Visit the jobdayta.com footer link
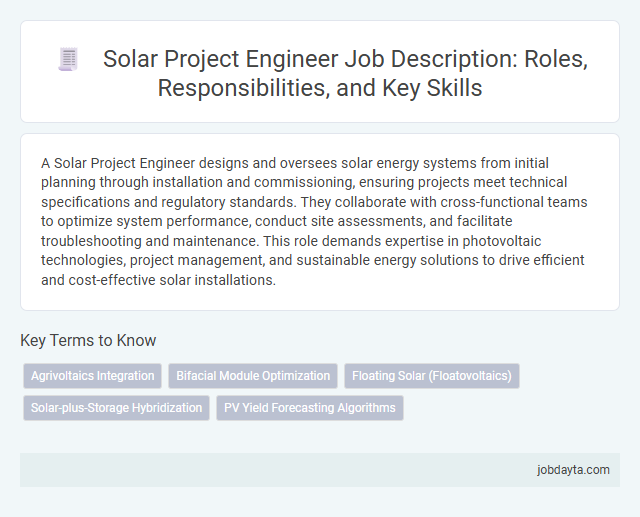 (573, 470)
